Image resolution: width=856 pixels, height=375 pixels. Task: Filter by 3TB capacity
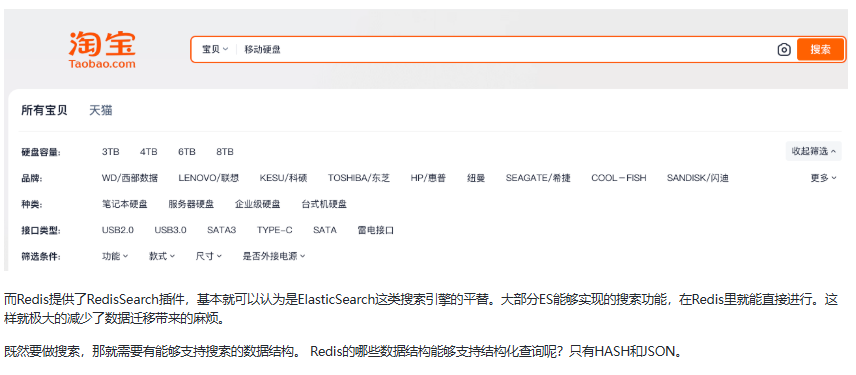(x=110, y=152)
